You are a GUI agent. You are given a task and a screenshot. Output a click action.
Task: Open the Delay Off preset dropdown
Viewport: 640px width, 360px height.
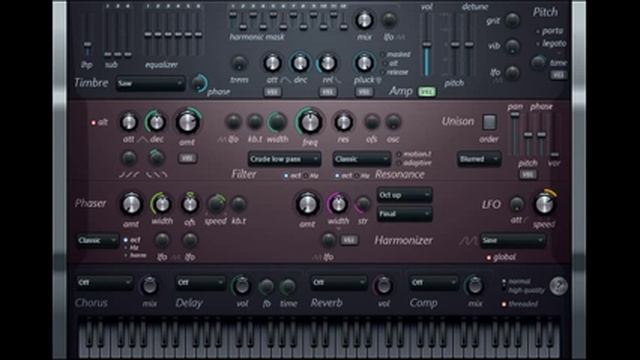click(x=200, y=282)
